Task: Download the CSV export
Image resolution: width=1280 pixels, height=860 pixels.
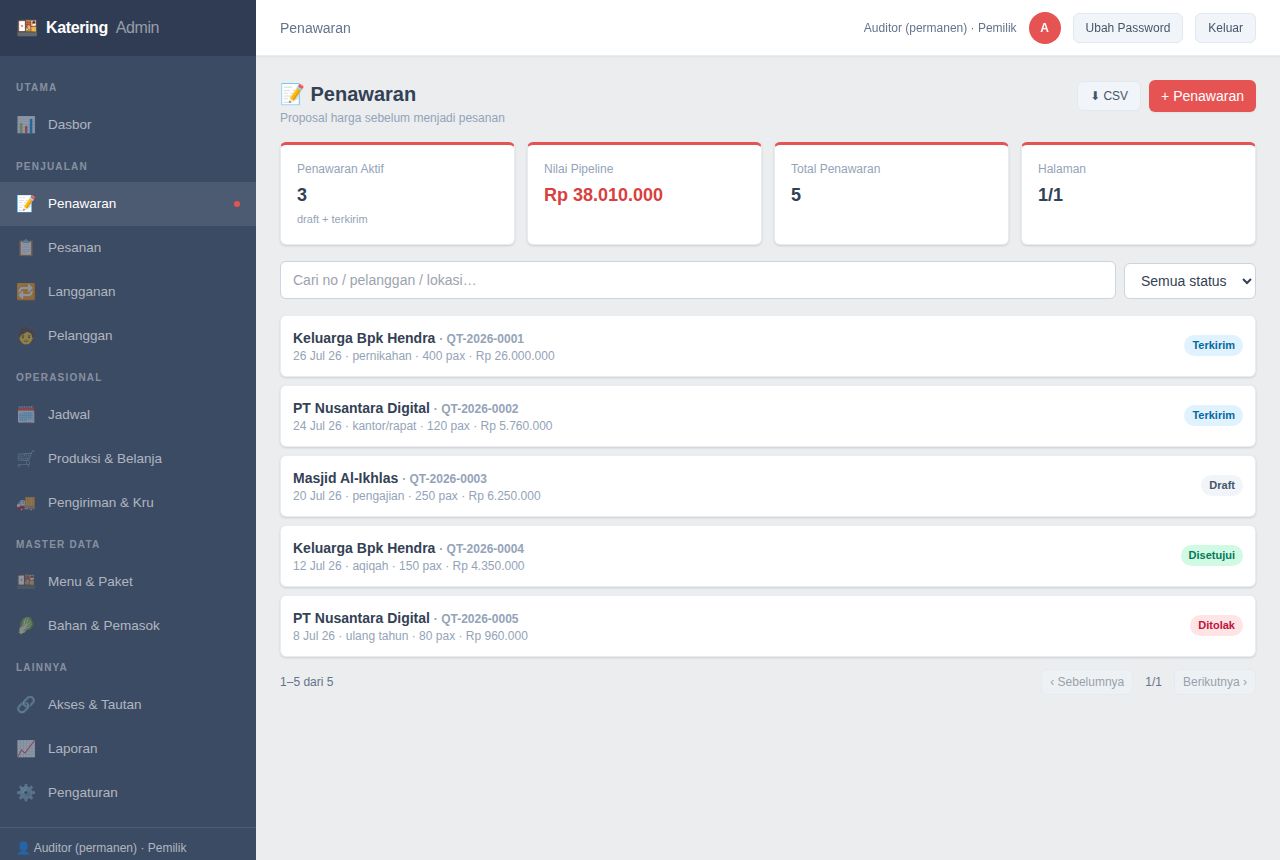Action: click(1109, 96)
